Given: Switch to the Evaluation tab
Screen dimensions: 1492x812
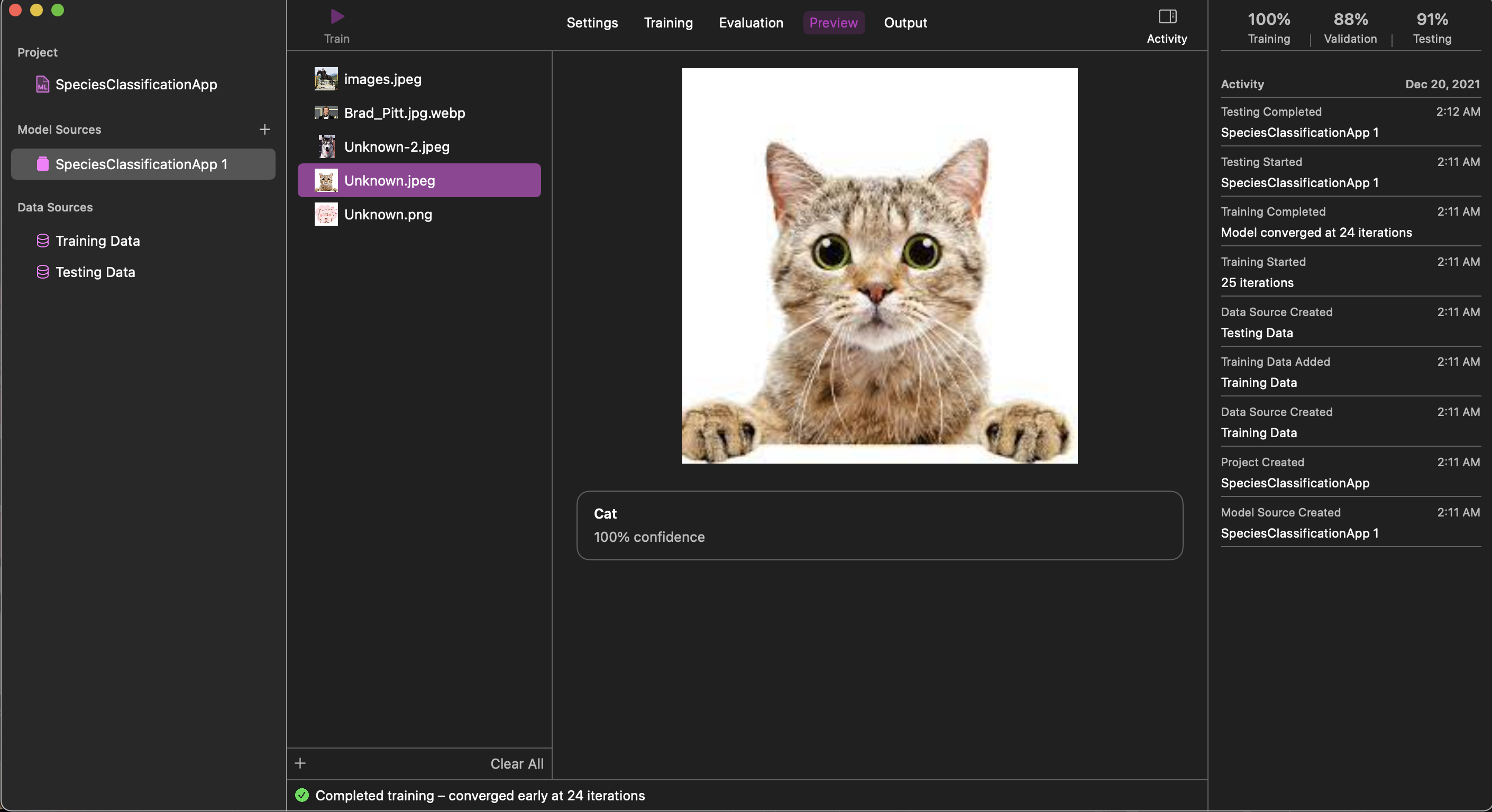Looking at the screenshot, I should (750, 23).
